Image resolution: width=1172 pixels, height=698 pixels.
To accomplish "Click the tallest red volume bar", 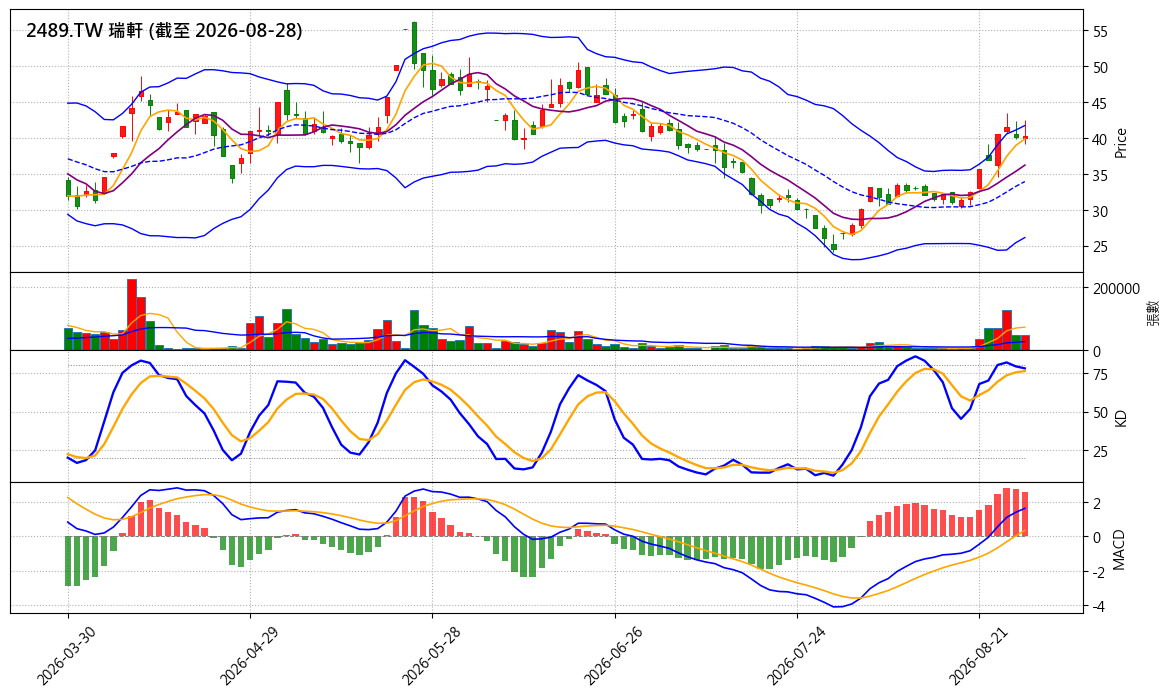I will click(132, 315).
